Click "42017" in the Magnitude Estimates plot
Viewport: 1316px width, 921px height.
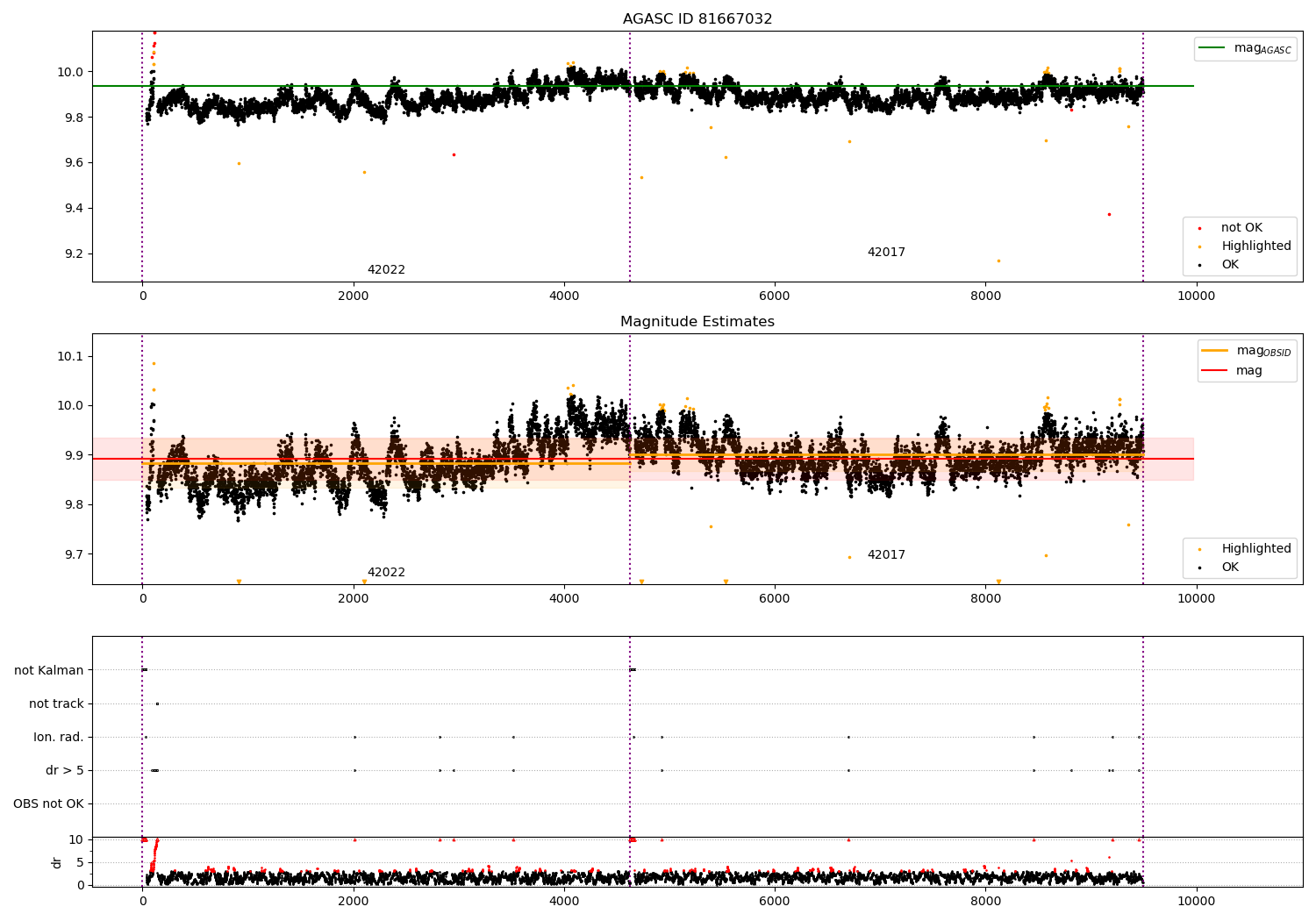(886, 555)
